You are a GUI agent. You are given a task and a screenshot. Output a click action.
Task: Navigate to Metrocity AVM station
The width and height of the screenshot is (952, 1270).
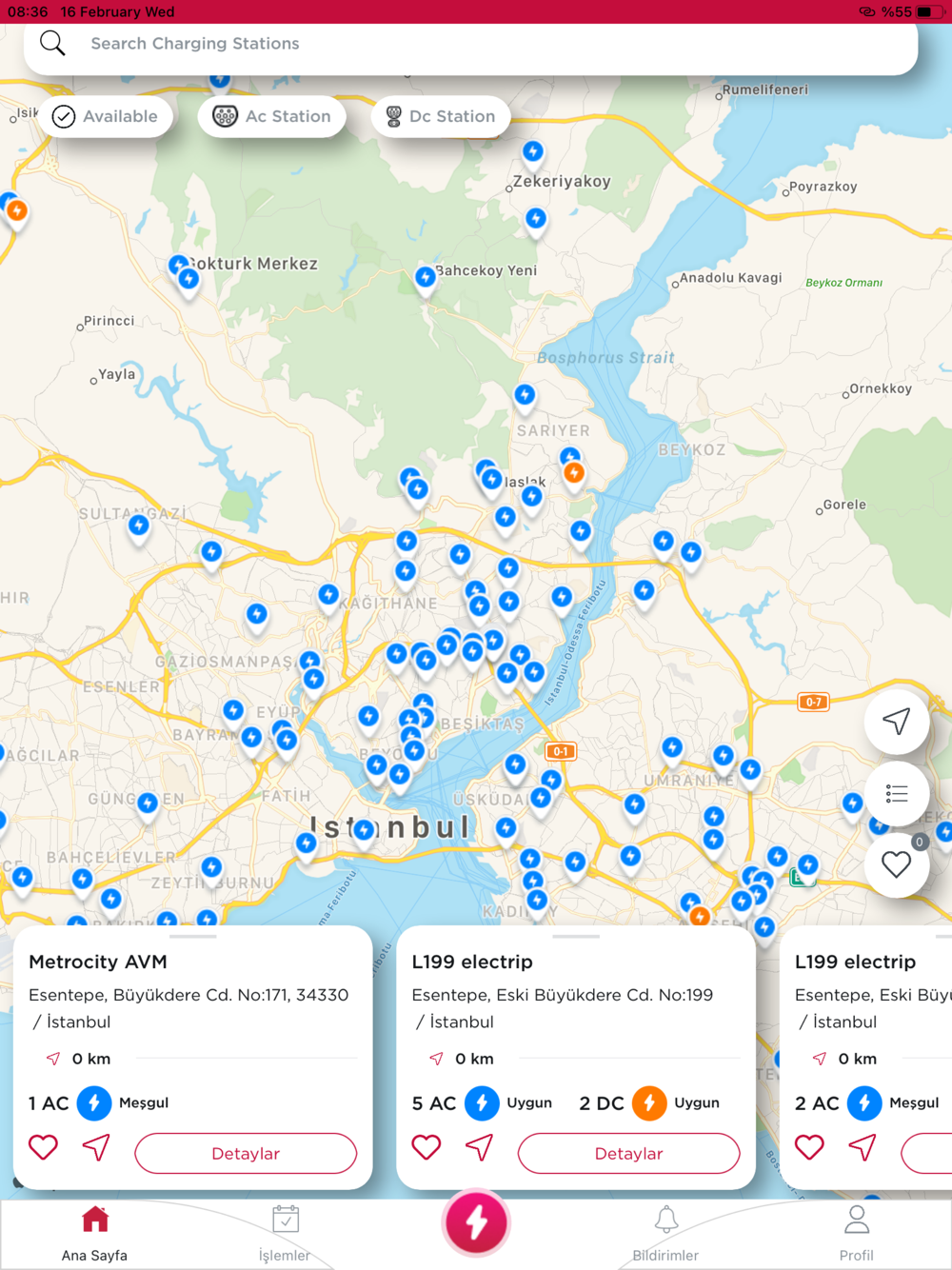point(96,1147)
